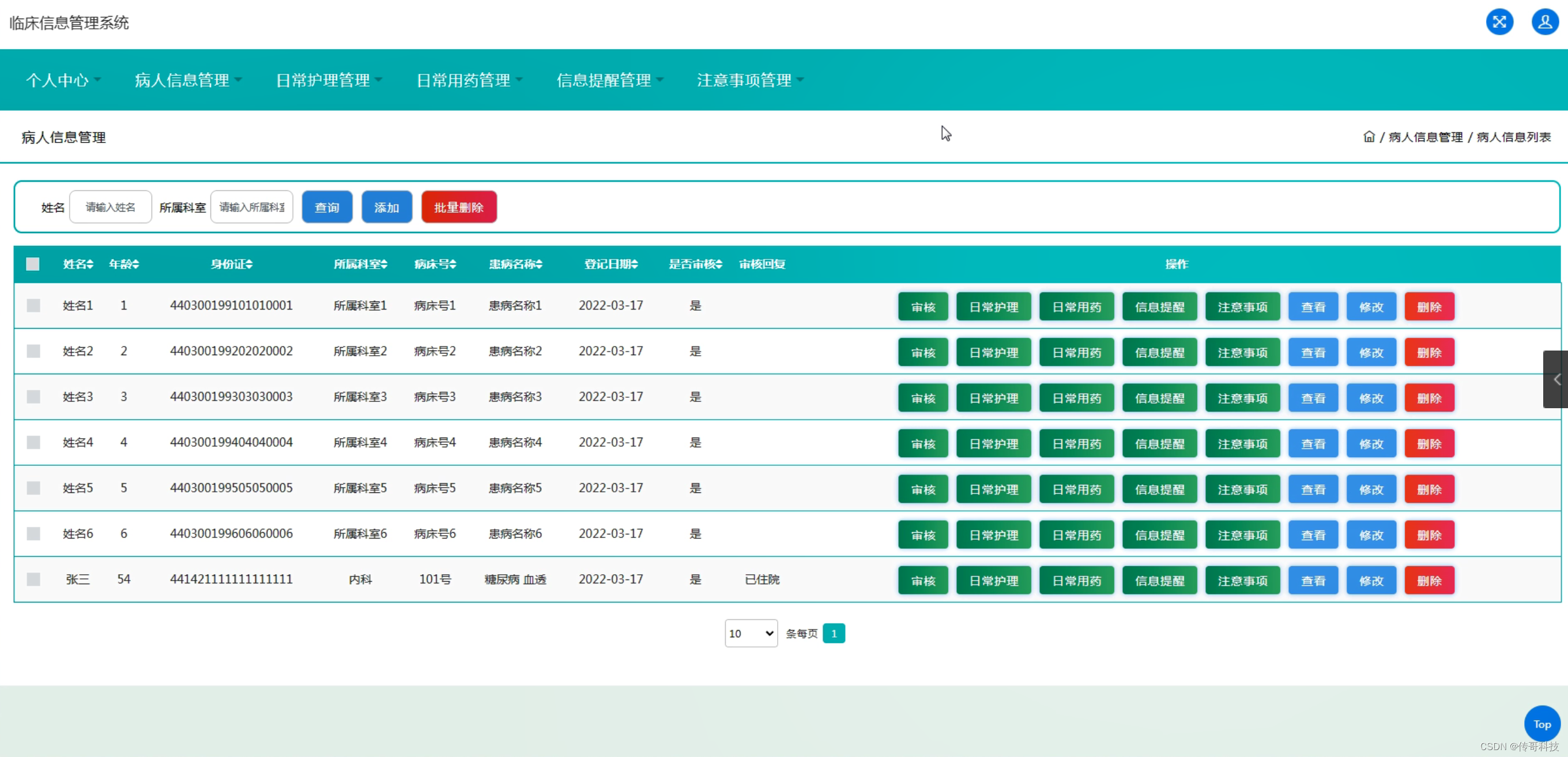Toggle the select-all checkbox in table header

[x=33, y=264]
